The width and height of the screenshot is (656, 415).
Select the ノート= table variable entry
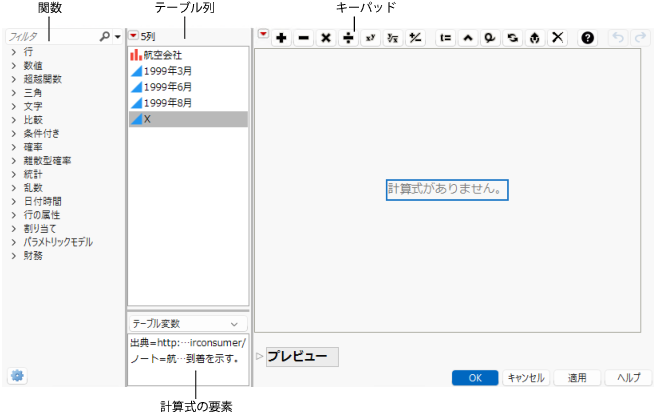(x=188, y=359)
